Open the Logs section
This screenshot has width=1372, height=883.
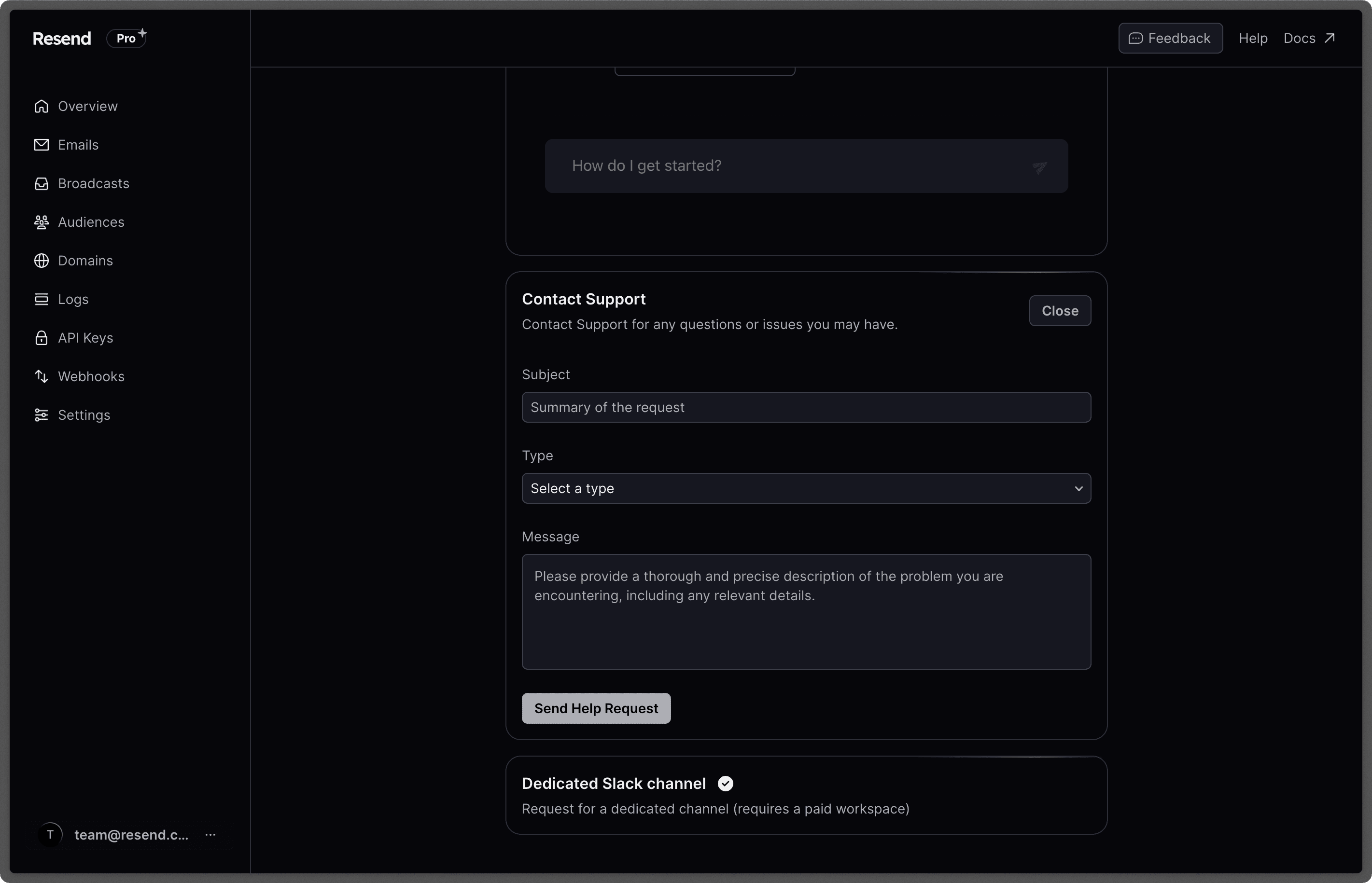point(73,299)
